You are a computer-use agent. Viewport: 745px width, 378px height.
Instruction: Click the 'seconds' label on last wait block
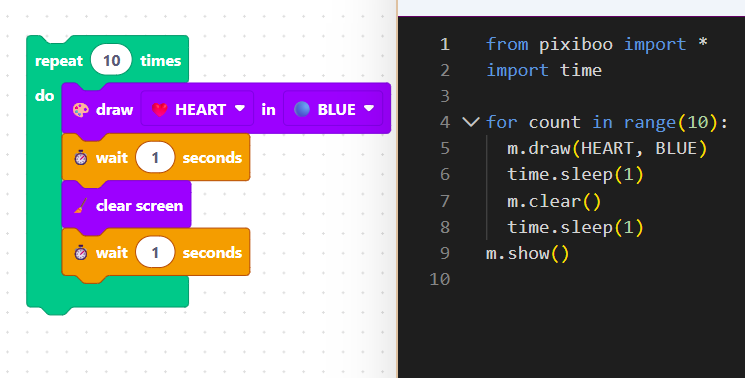point(212,253)
